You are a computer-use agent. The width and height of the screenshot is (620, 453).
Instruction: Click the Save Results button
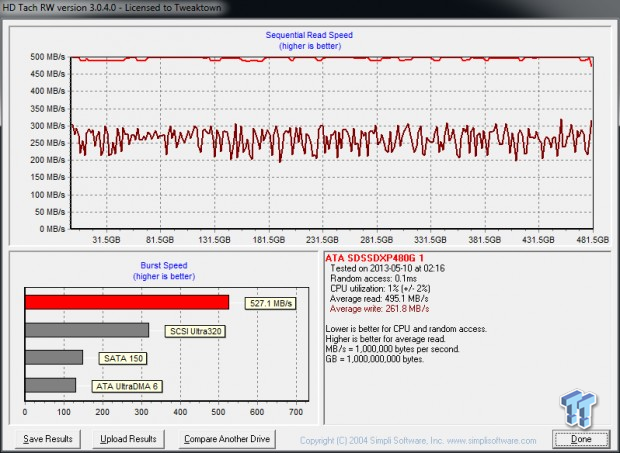coord(48,439)
